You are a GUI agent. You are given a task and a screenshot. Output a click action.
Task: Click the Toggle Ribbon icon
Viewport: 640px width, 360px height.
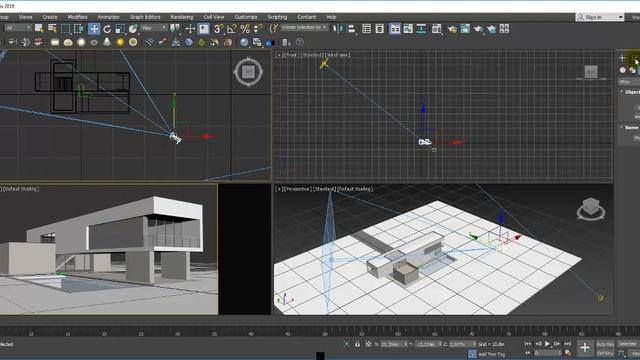coord(395,29)
